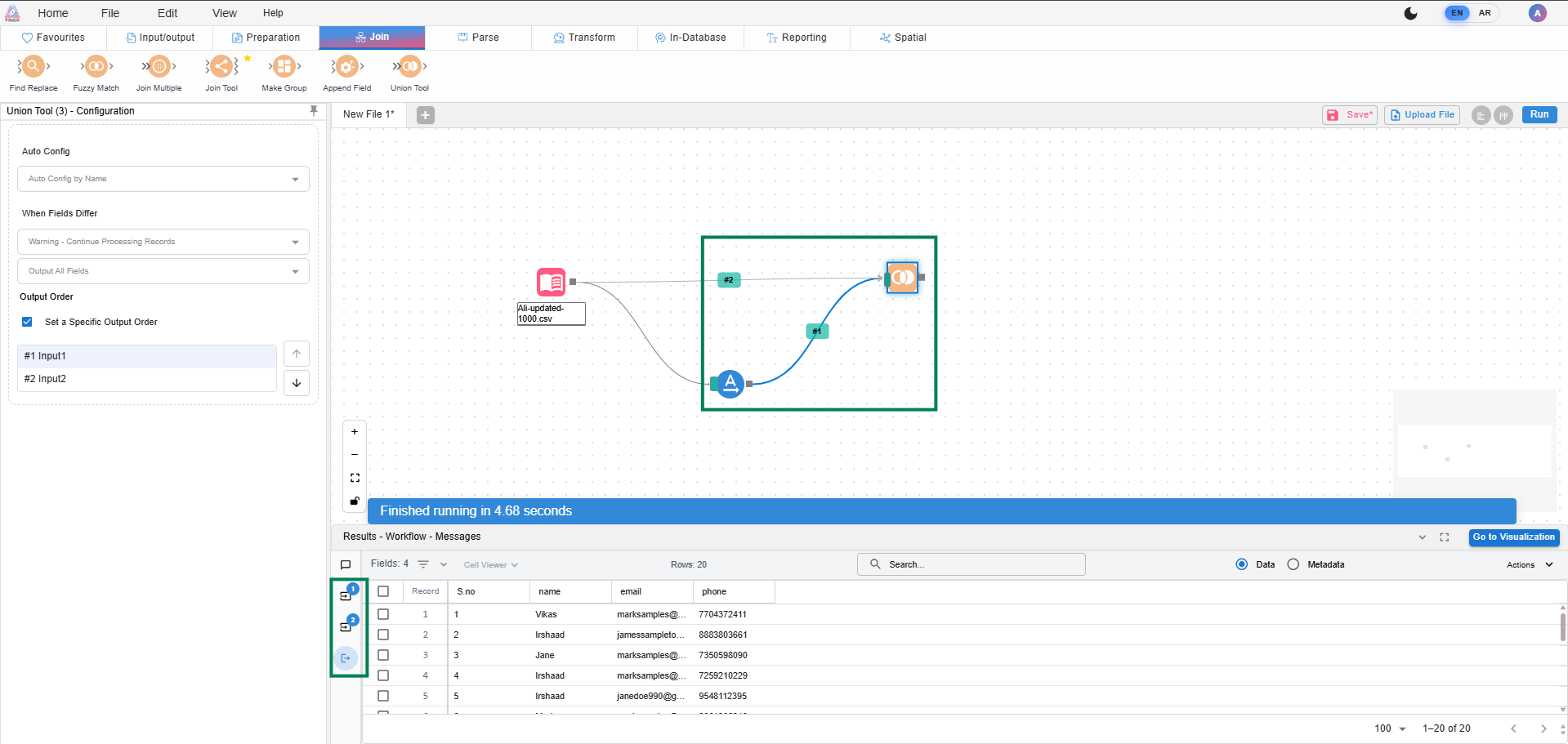Open the Actions dropdown menu

pyautogui.click(x=1529, y=564)
